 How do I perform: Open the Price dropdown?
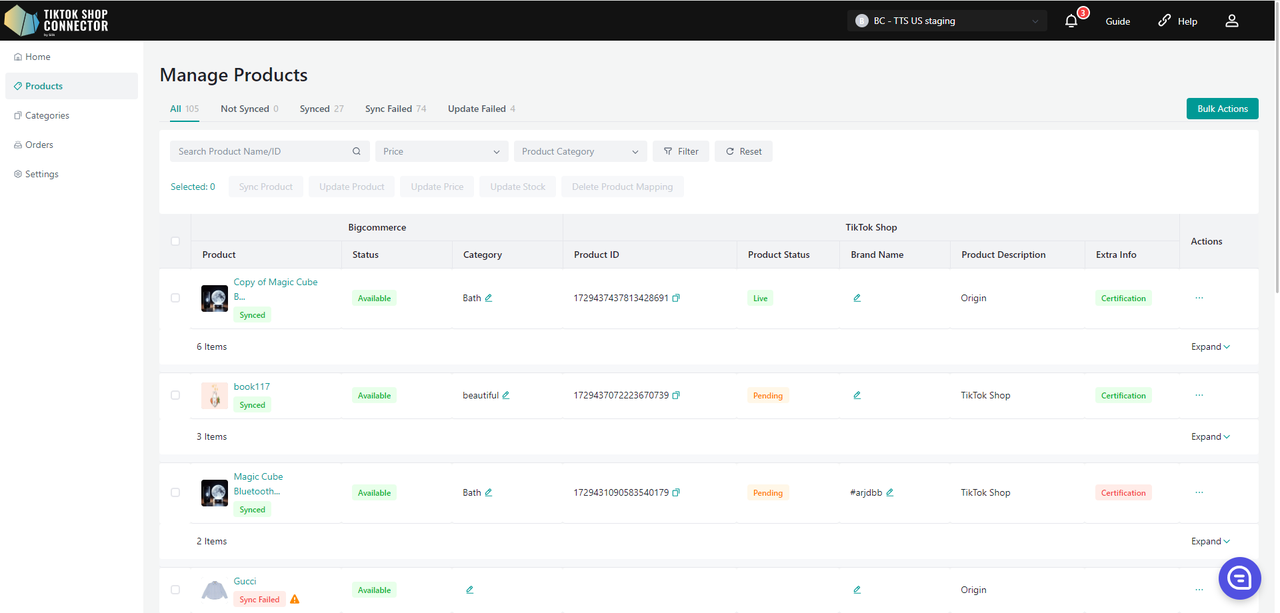click(x=442, y=152)
